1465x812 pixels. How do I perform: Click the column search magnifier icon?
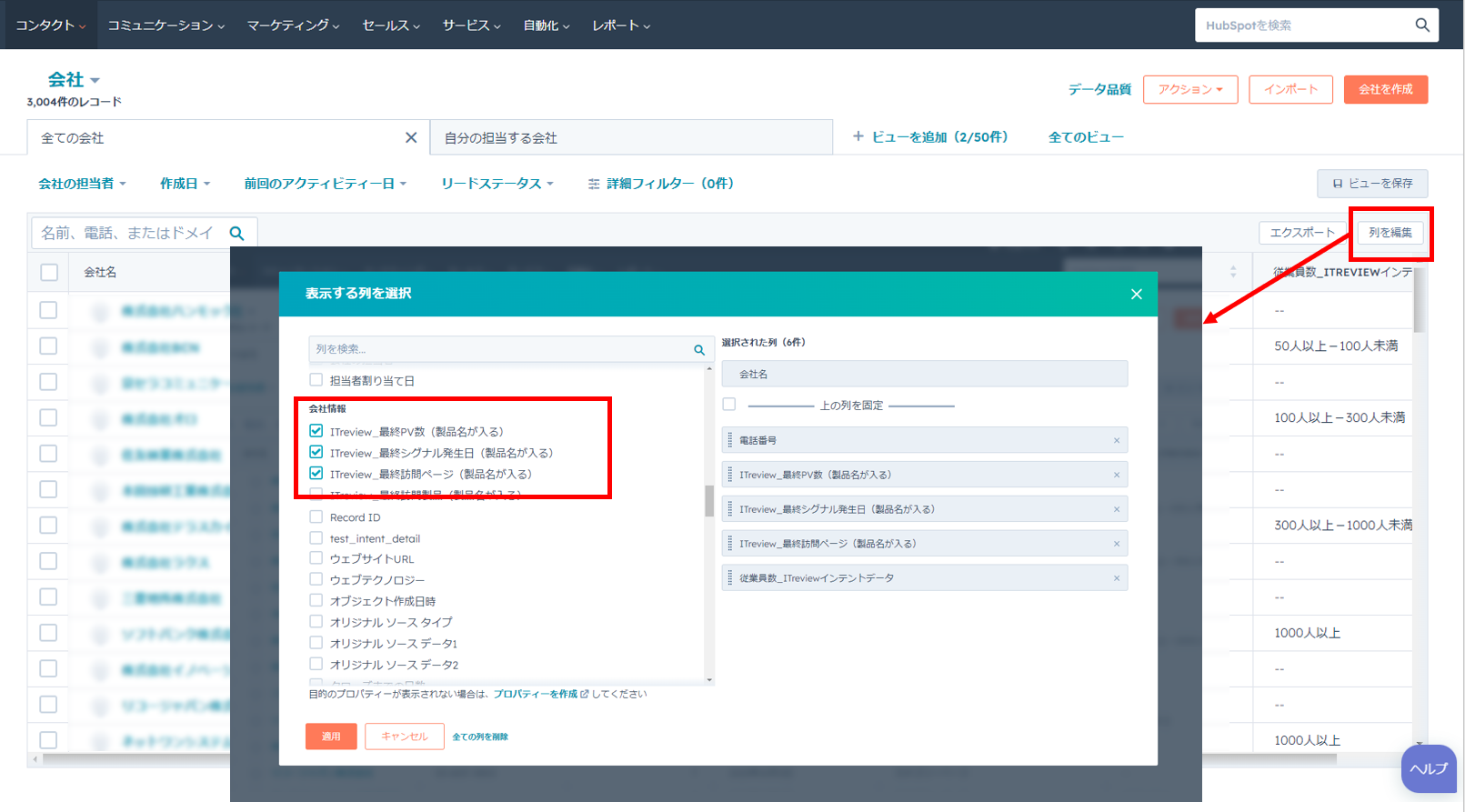pos(698,349)
